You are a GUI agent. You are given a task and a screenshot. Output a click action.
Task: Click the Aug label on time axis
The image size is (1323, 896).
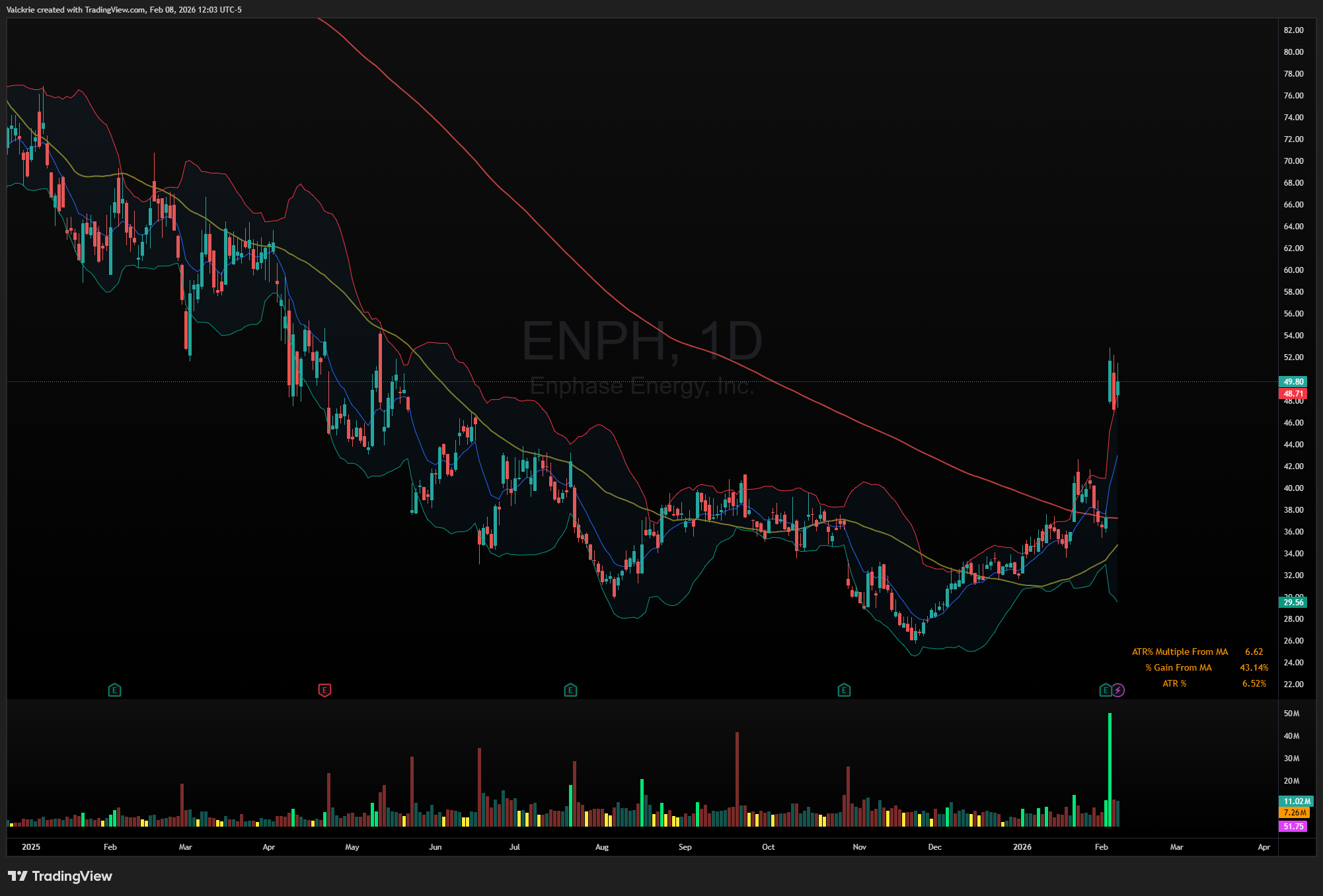[x=601, y=846]
